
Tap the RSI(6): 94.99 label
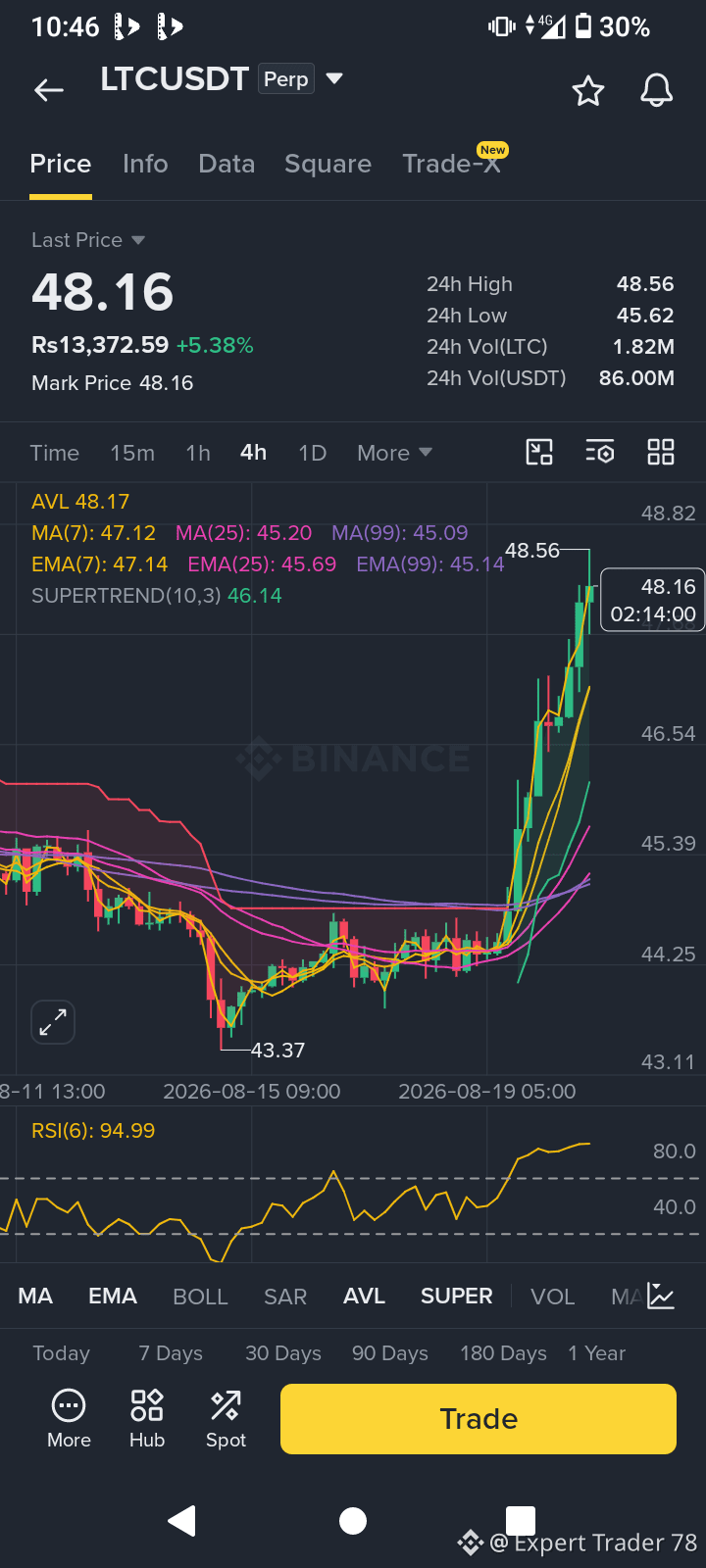pos(93,1131)
